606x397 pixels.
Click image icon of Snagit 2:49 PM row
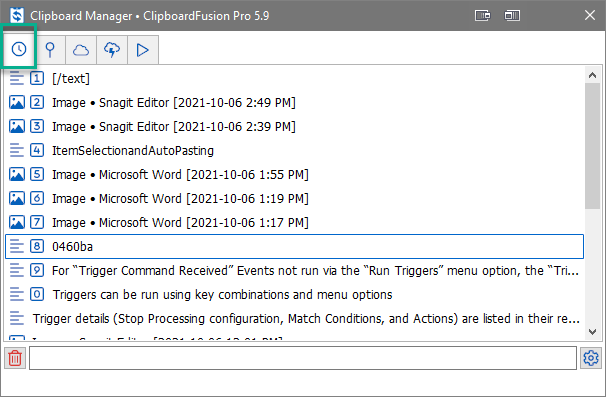tap(17, 102)
